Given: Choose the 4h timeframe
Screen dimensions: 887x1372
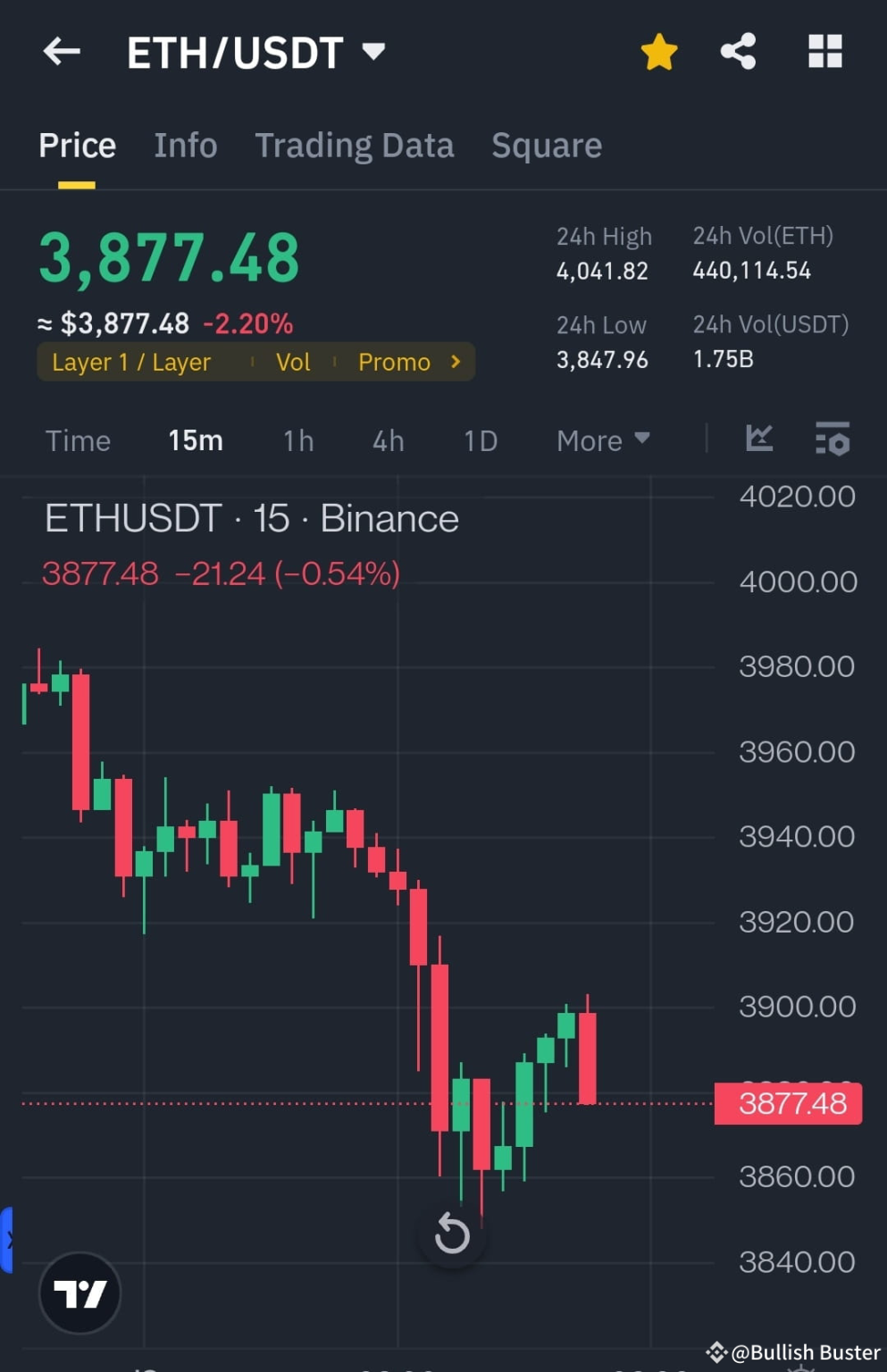Looking at the screenshot, I should (x=389, y=440).
